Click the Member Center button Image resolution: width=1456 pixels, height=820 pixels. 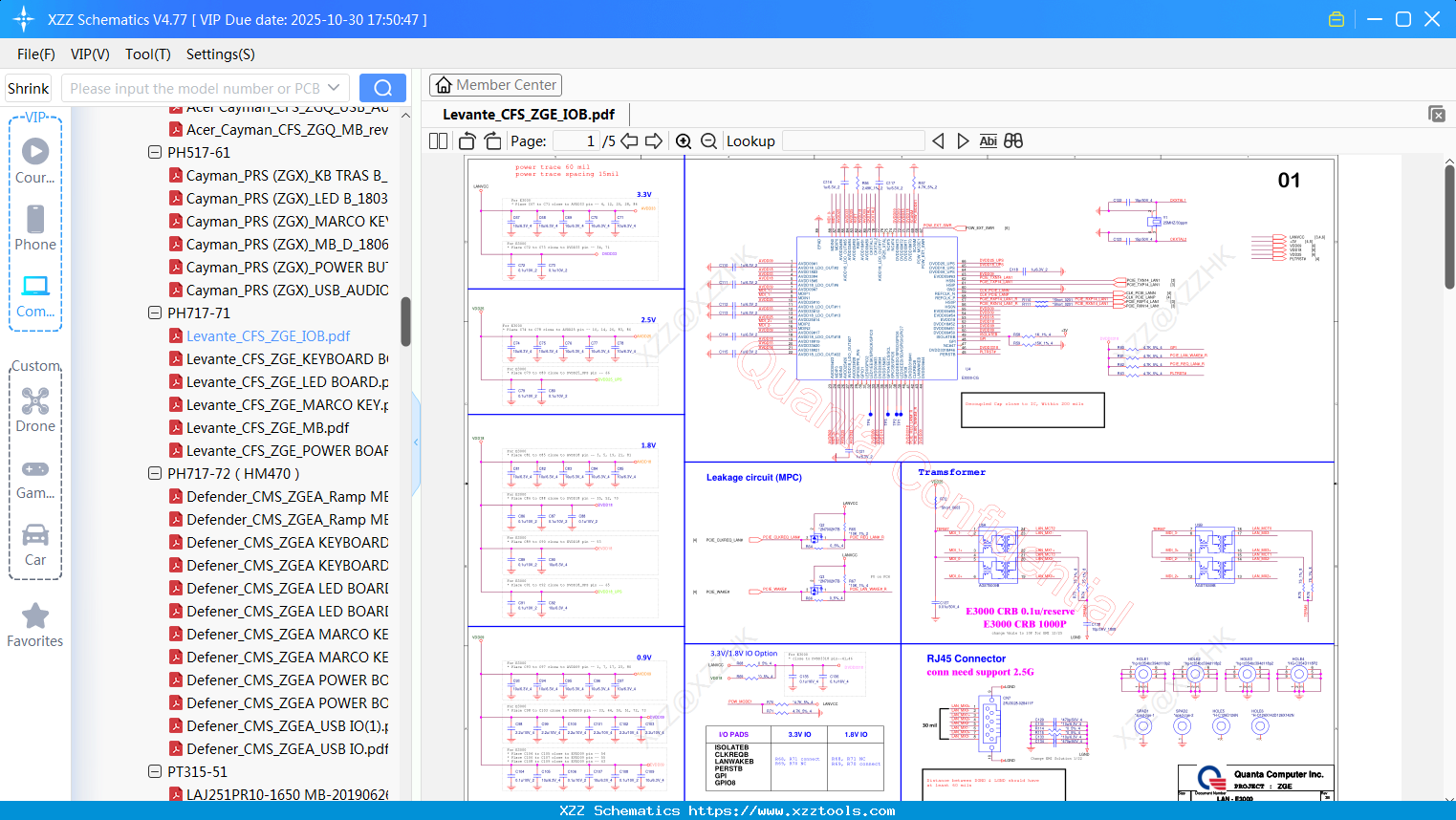495,85
